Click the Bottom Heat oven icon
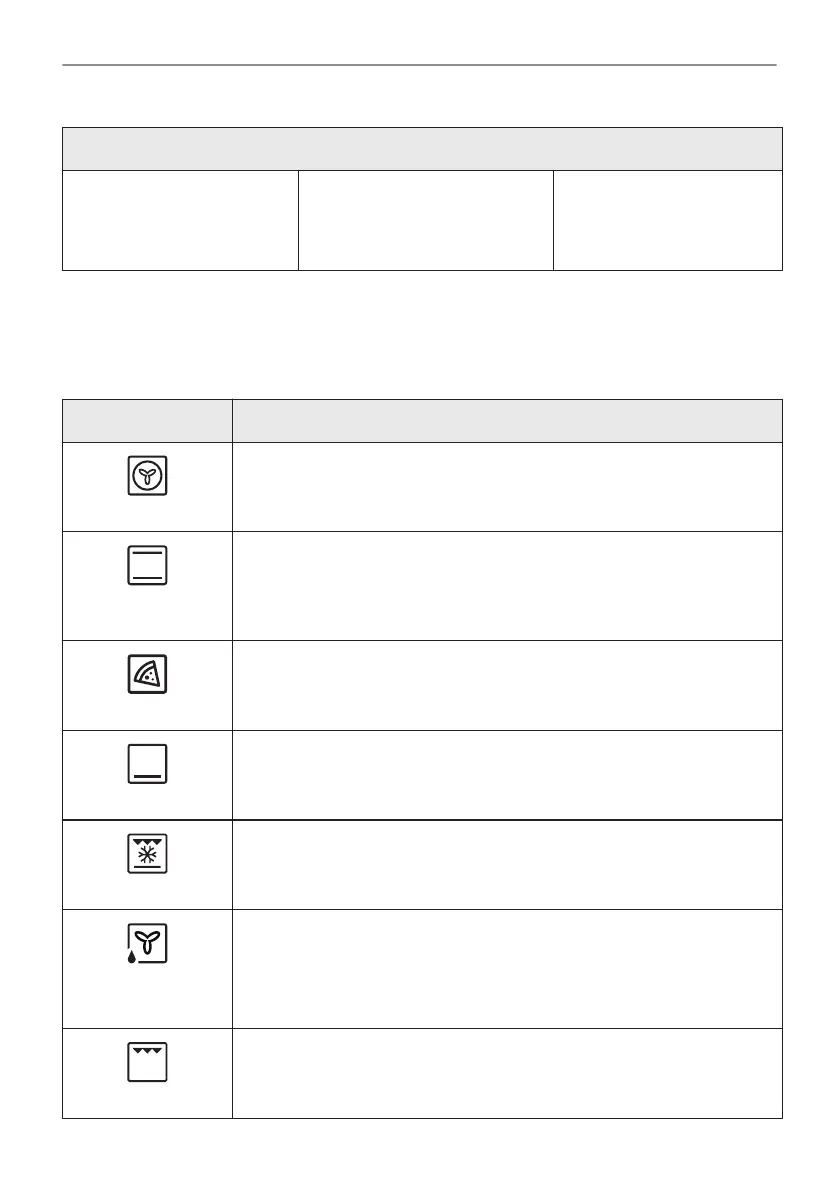 [147, 764]
